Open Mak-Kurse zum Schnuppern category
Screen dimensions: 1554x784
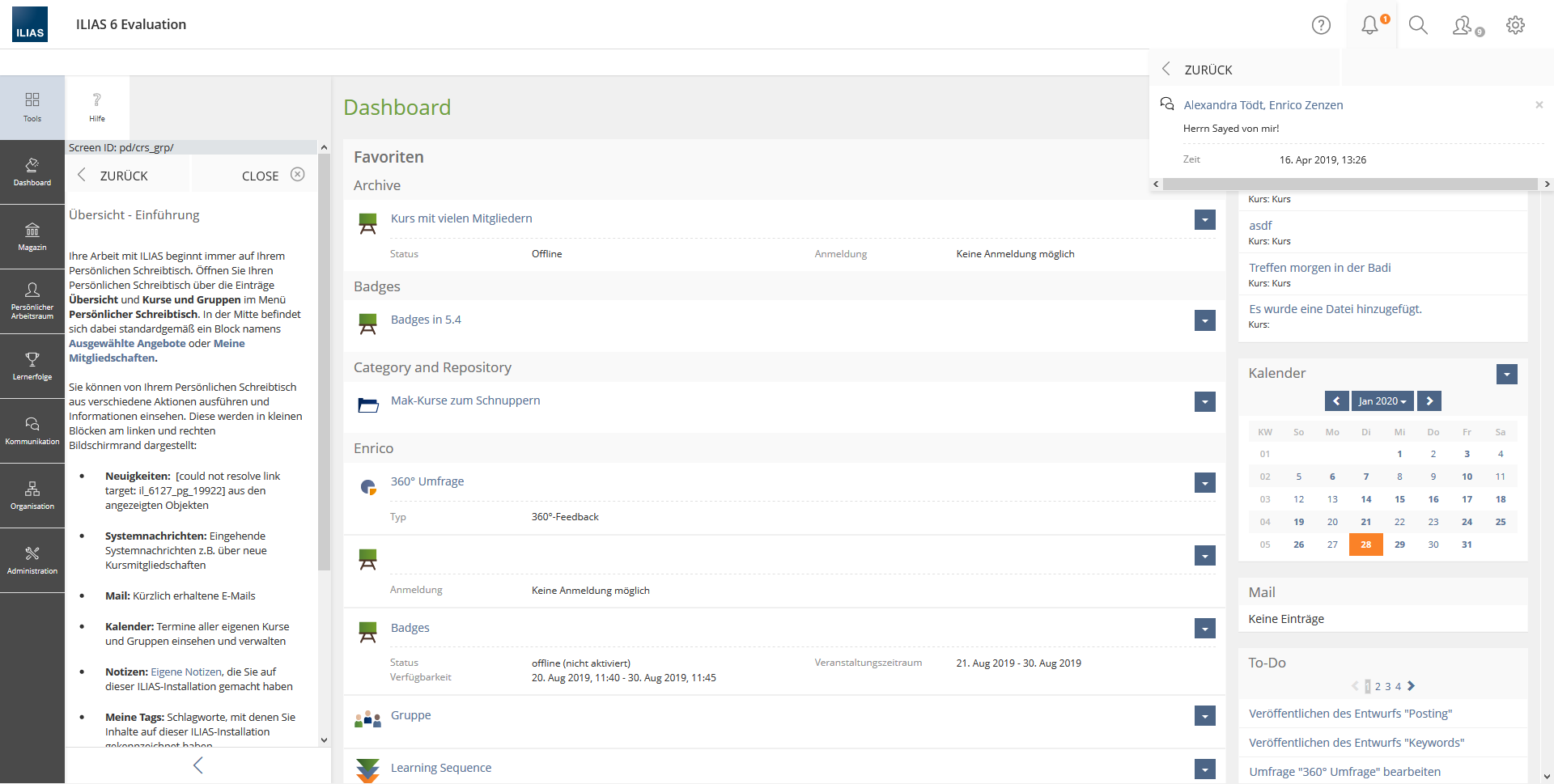click(465, 400)
